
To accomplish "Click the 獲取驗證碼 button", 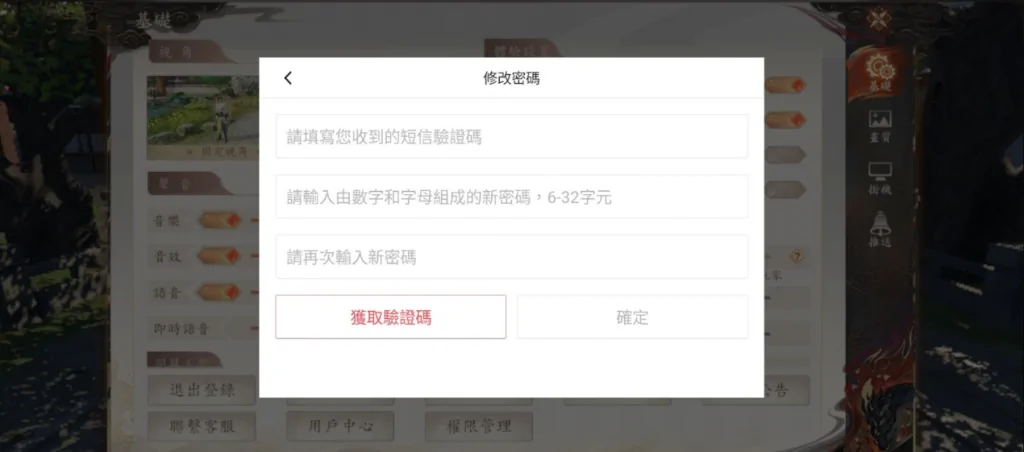I will pos(391,317).
